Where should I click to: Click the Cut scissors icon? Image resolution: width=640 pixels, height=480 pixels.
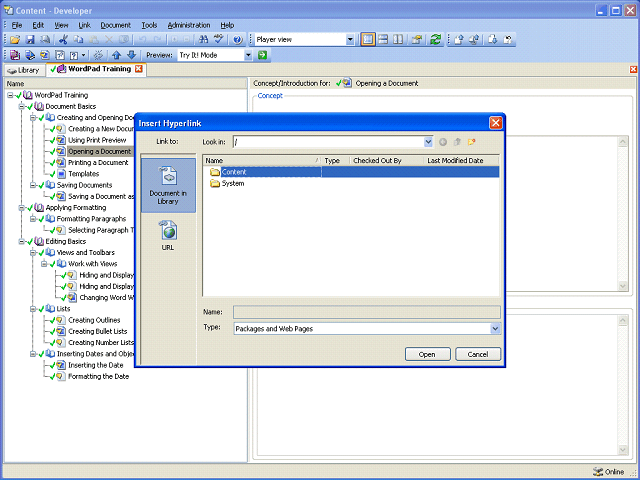coord(63,40)
